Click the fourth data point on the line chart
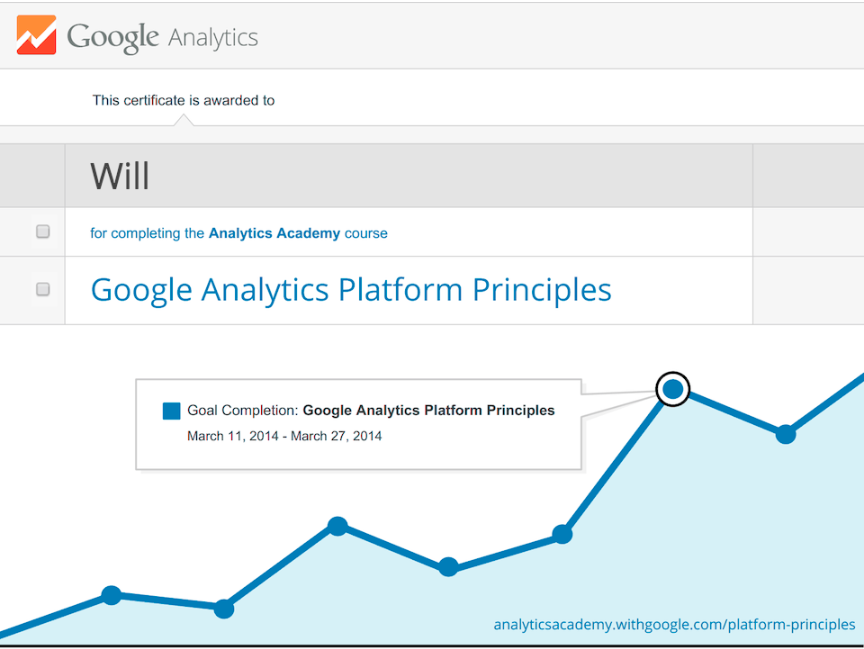The height and width of the screenshot is (649, 864). point(449,567)
